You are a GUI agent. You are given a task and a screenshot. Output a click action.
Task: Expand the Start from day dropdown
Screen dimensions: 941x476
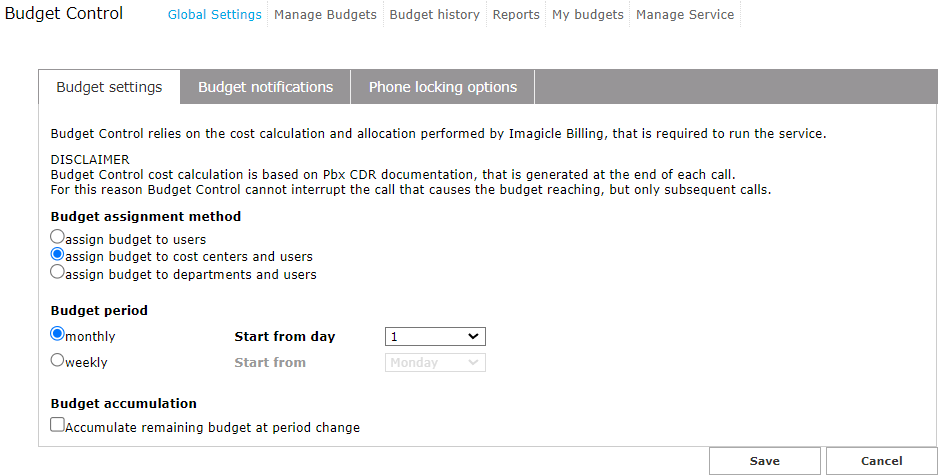pos(435,337)
